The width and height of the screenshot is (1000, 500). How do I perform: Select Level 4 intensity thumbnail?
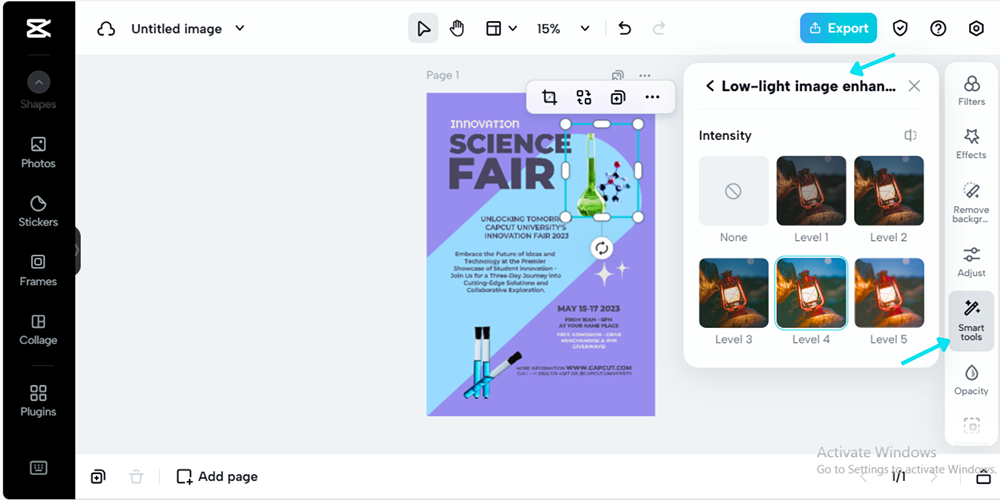point(811,293)
